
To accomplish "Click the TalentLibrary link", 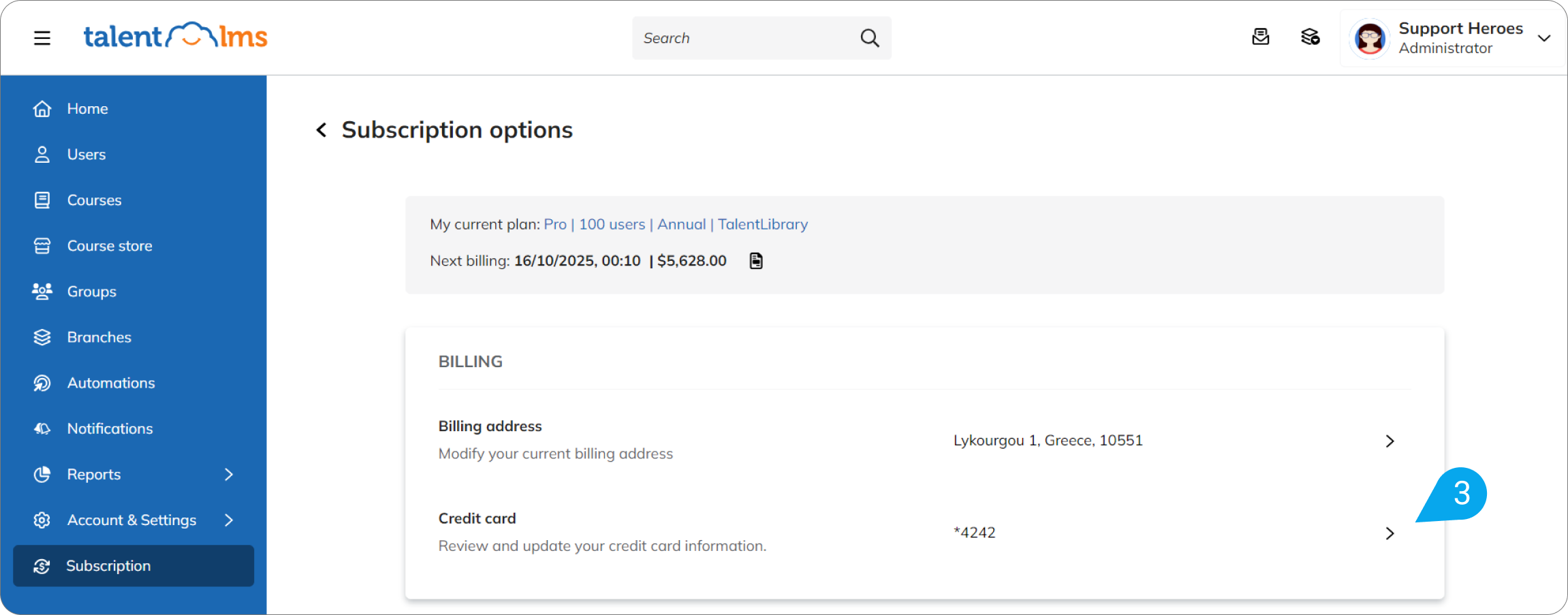I will tap(763, 224).
